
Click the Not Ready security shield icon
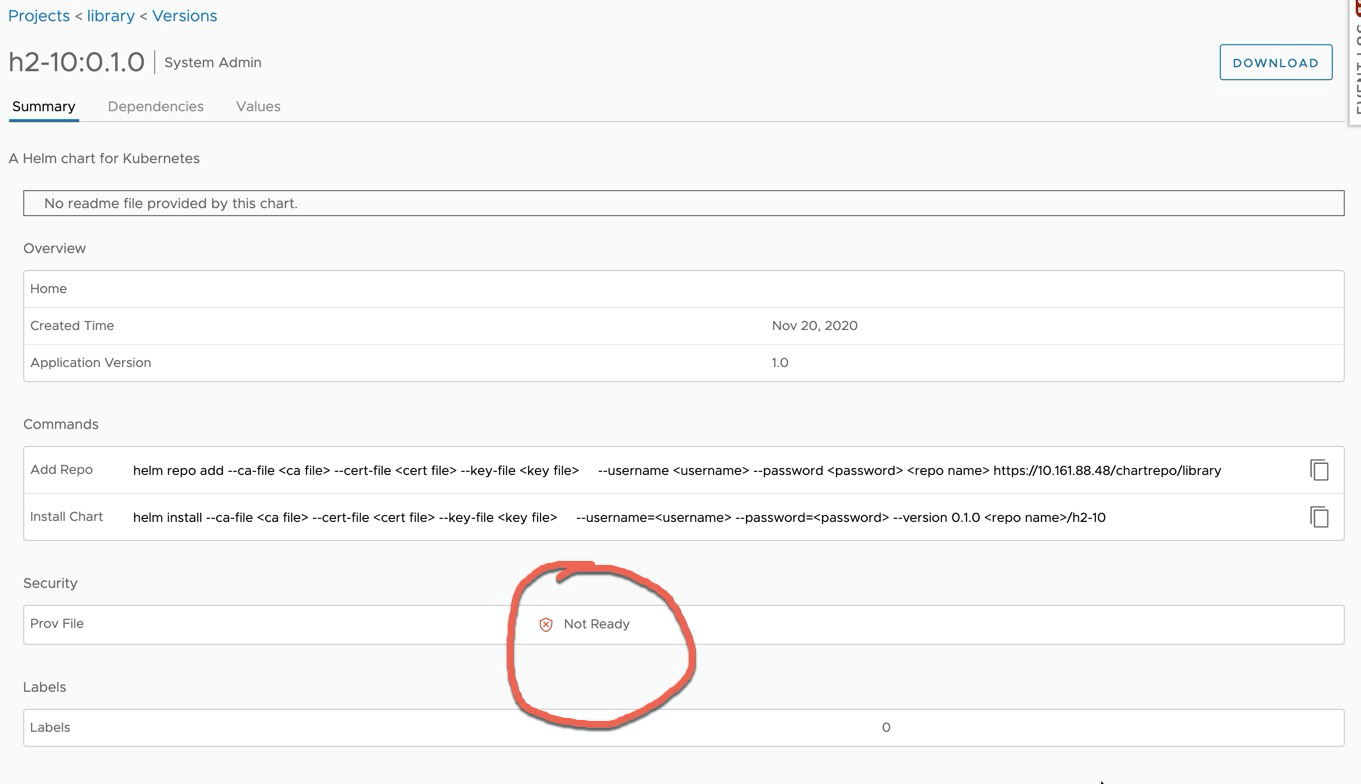546,623
